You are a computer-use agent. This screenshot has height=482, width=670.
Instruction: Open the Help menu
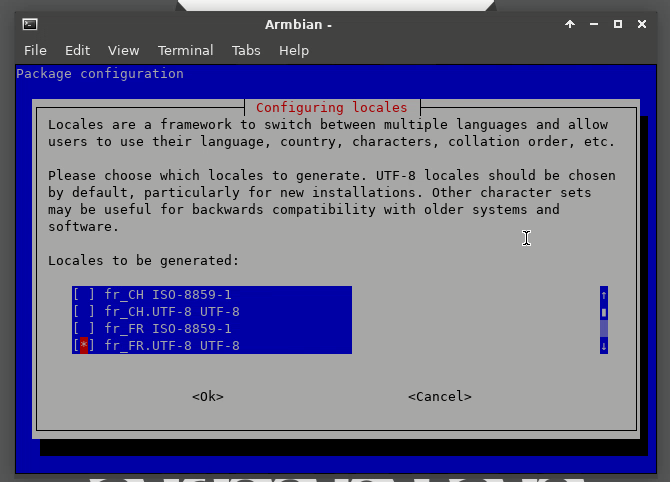294,51
